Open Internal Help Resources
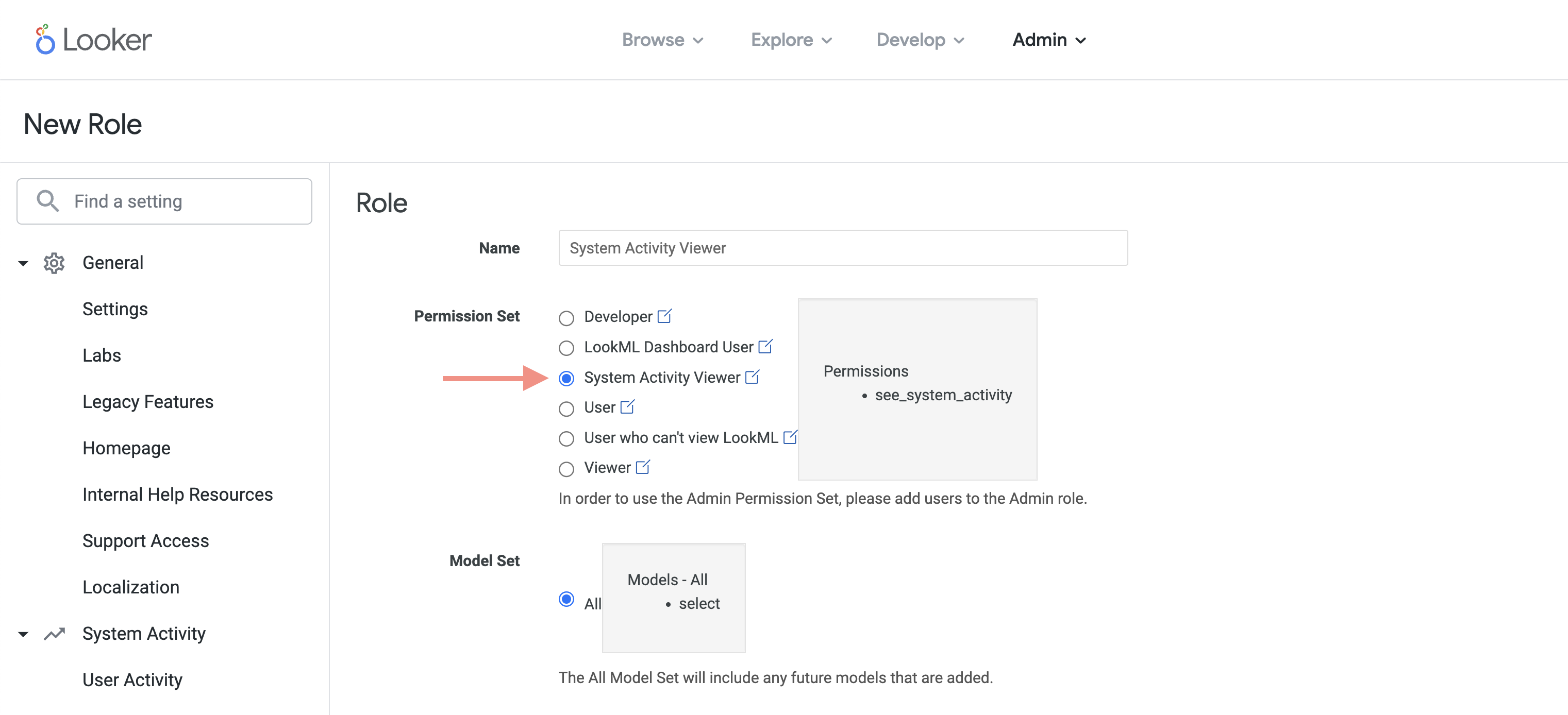Viewport: 1568px width, 715px height. click(x=177, y=494)
